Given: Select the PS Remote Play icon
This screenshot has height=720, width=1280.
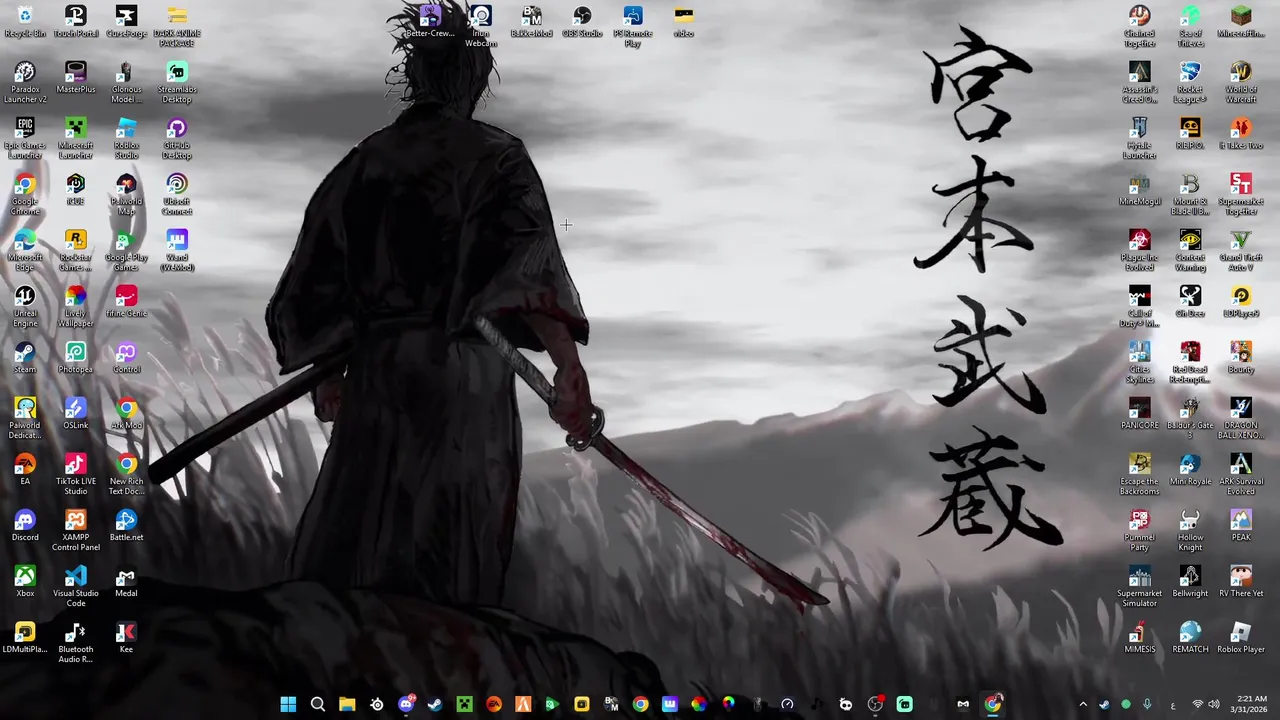Looking at the screenshot, I should 633,26.
